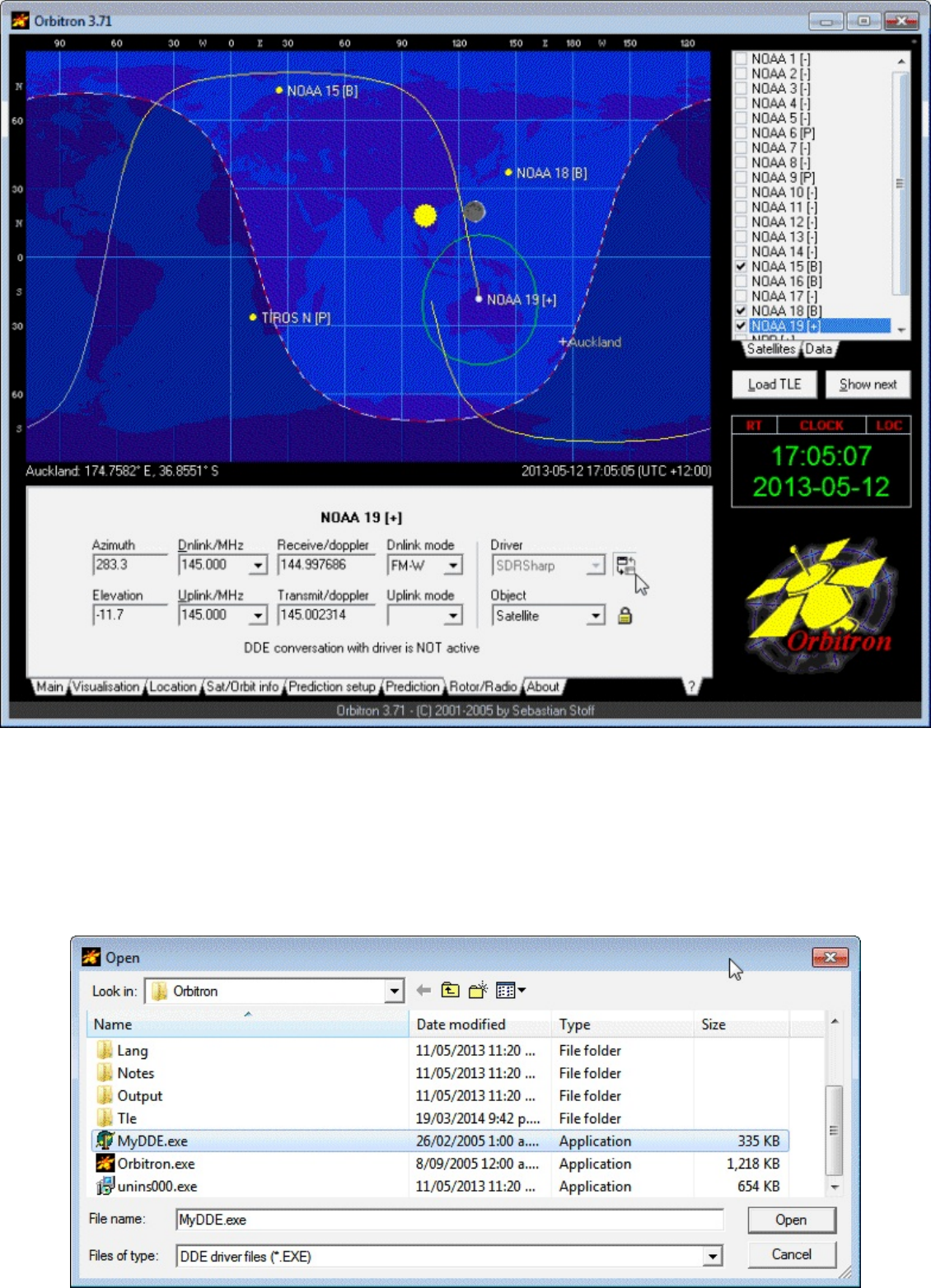Image resolution: width=931 pixels, height=1288 pixels.
Task: Go back in Open dialog
Action: (423, 991)
